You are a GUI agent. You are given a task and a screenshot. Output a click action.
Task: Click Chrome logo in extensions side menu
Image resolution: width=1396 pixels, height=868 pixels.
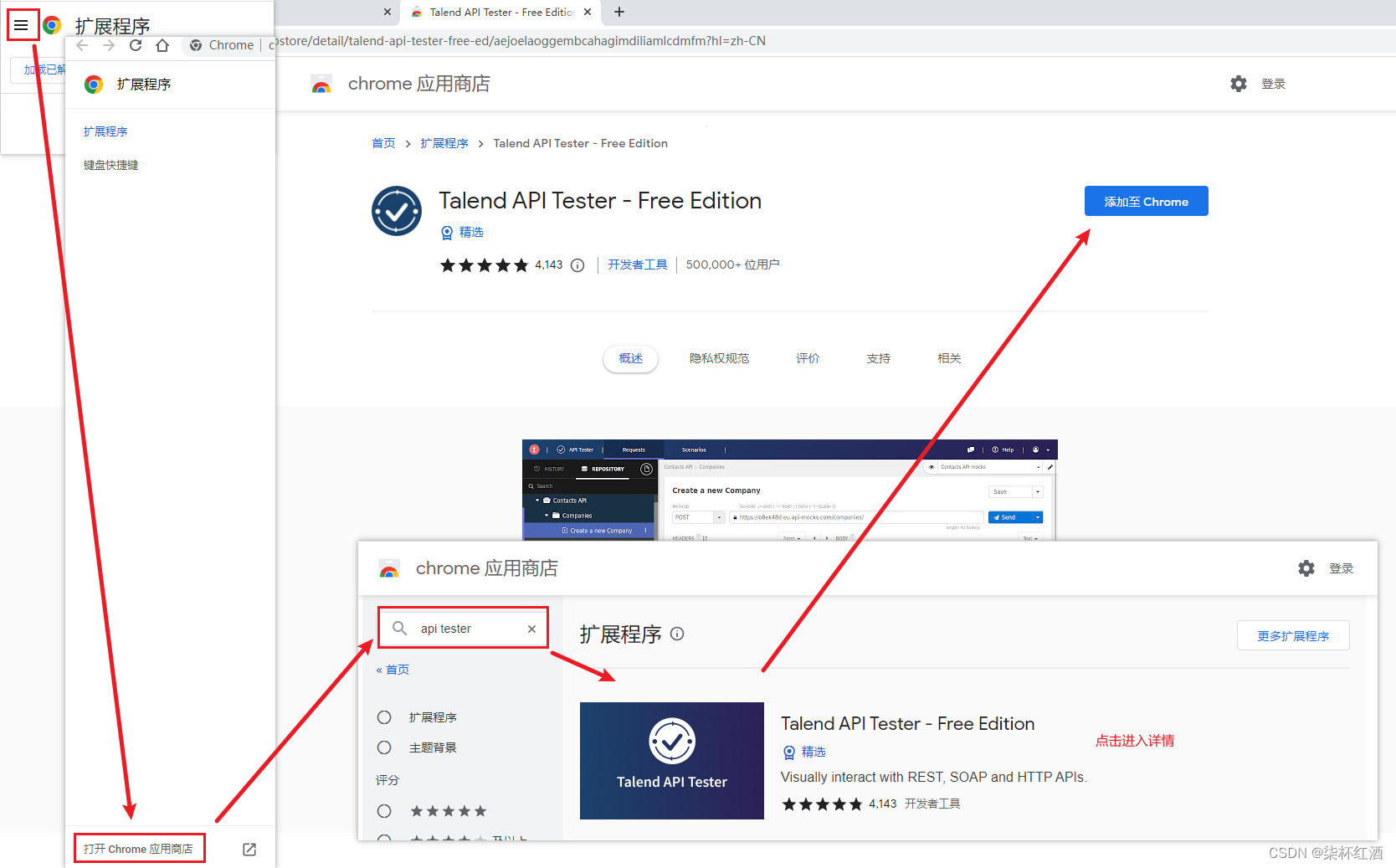tap(94, 85)
